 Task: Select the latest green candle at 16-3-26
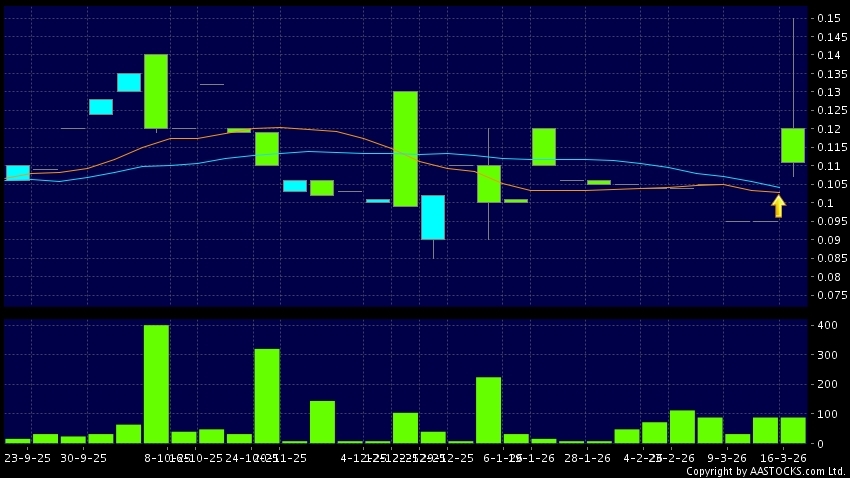[x=793, y=145]
